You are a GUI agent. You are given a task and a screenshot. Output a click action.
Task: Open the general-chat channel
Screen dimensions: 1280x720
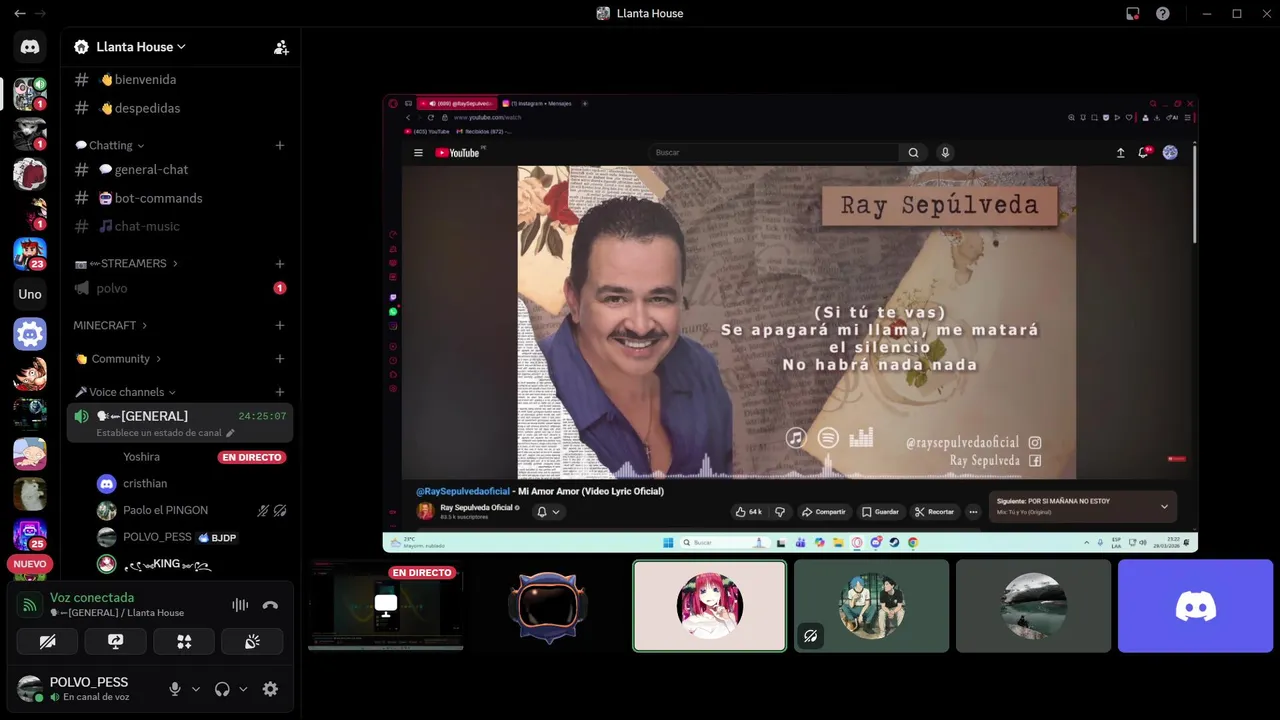click(180, 170)
